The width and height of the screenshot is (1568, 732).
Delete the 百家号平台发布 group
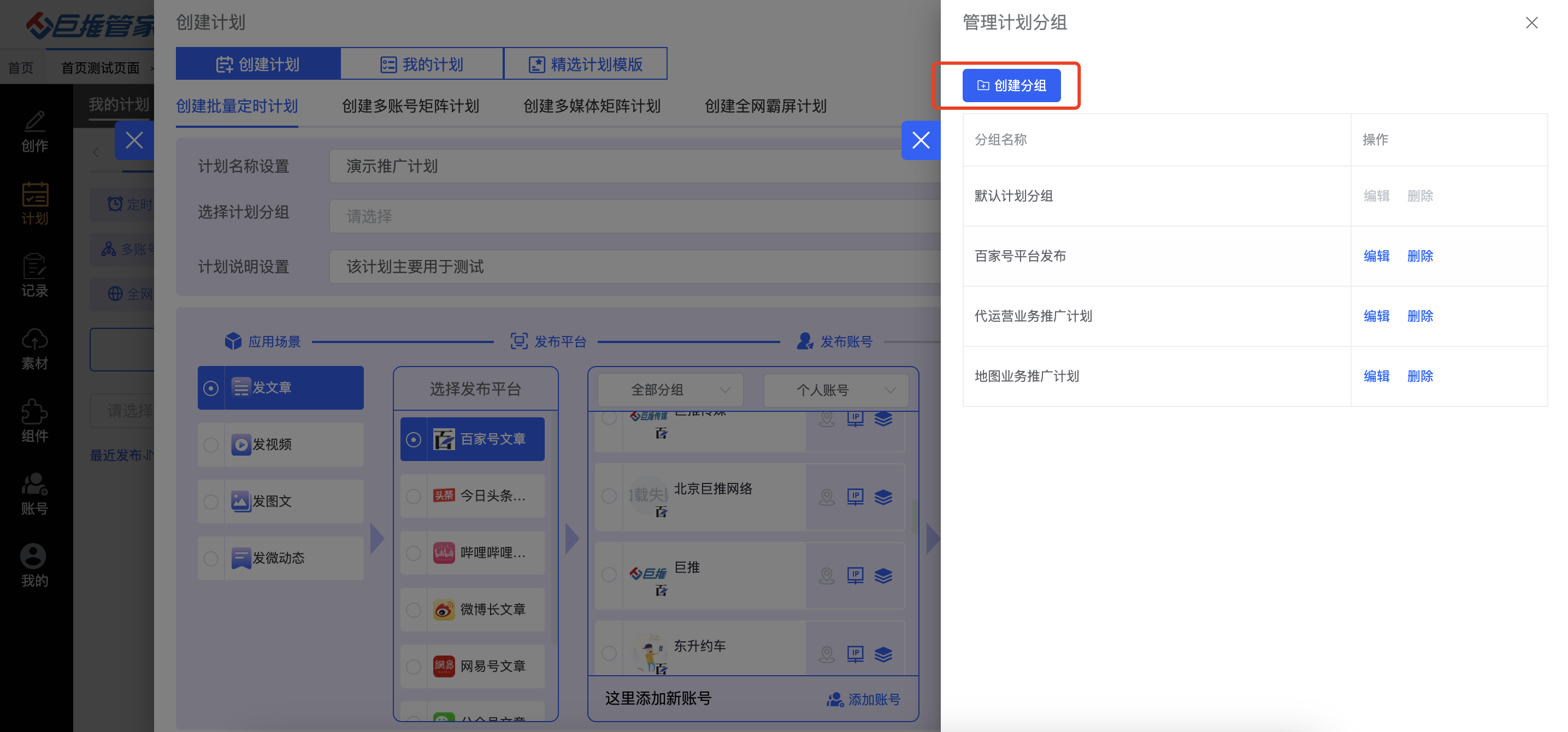pos(1420,256)
